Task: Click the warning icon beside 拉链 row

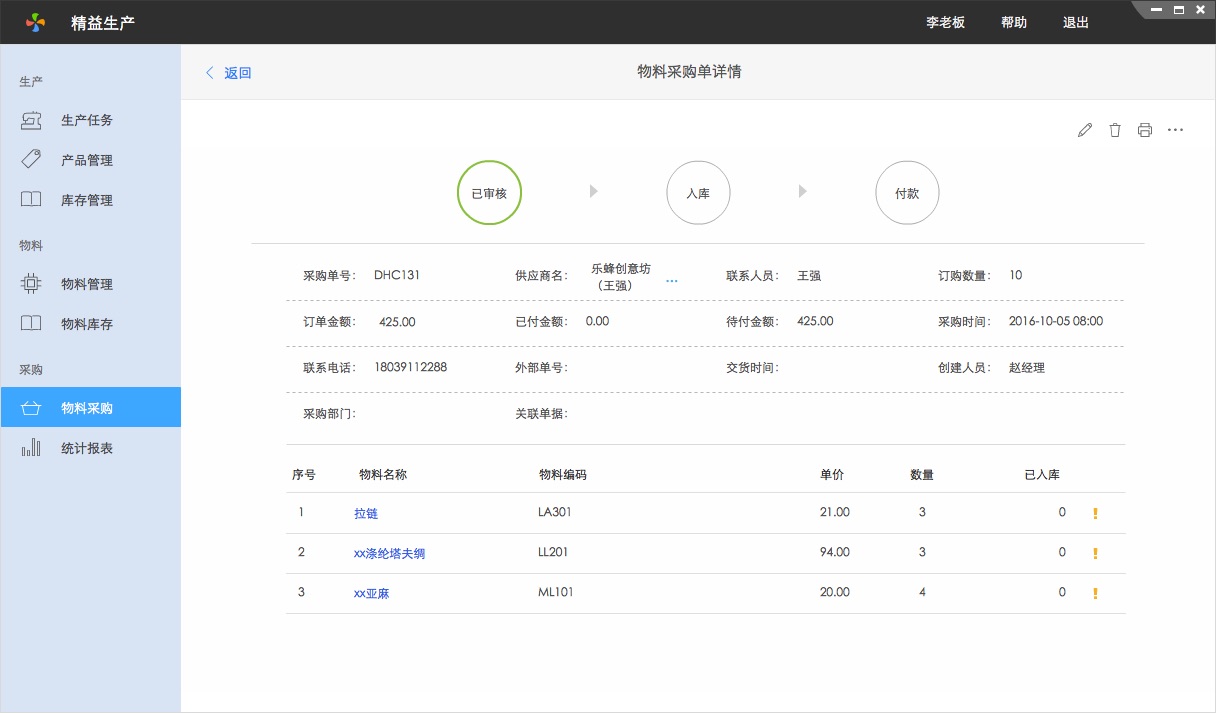Action: point(1095,512)
